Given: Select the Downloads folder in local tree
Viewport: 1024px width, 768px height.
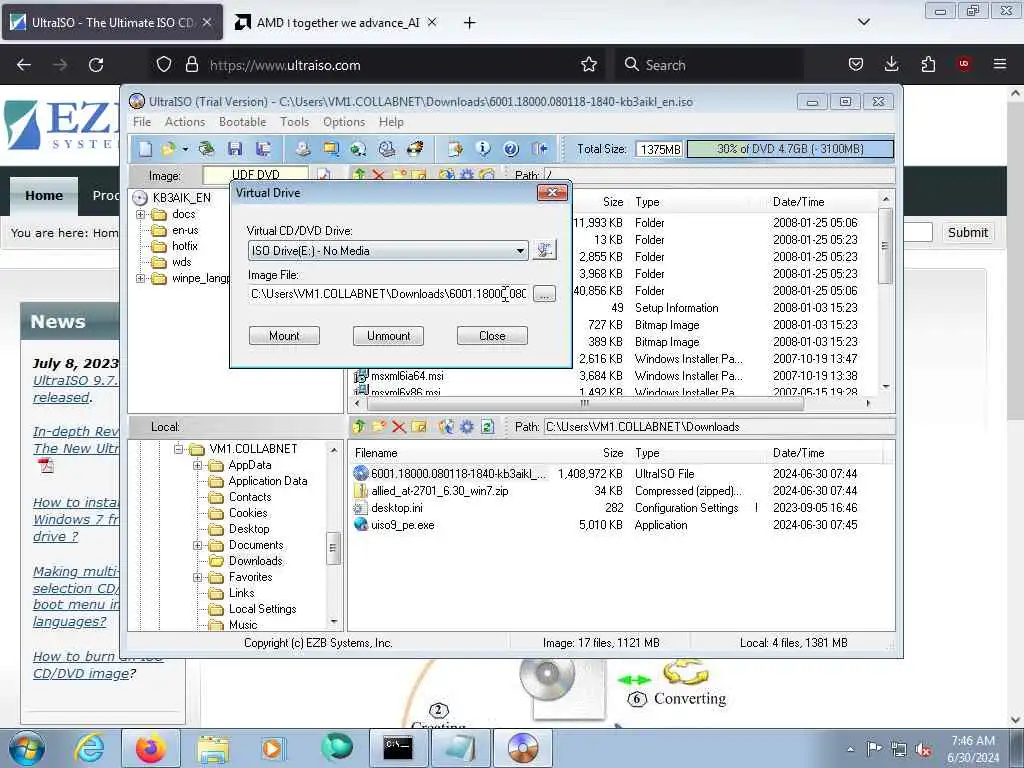Looking at the screenshot, I should coord(255,561).
